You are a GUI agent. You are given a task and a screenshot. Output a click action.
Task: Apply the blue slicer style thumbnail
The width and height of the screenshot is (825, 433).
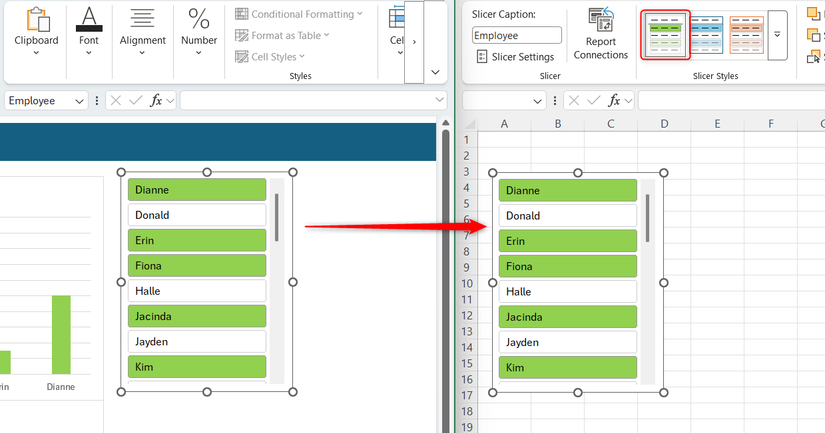[x=706, y=35]
